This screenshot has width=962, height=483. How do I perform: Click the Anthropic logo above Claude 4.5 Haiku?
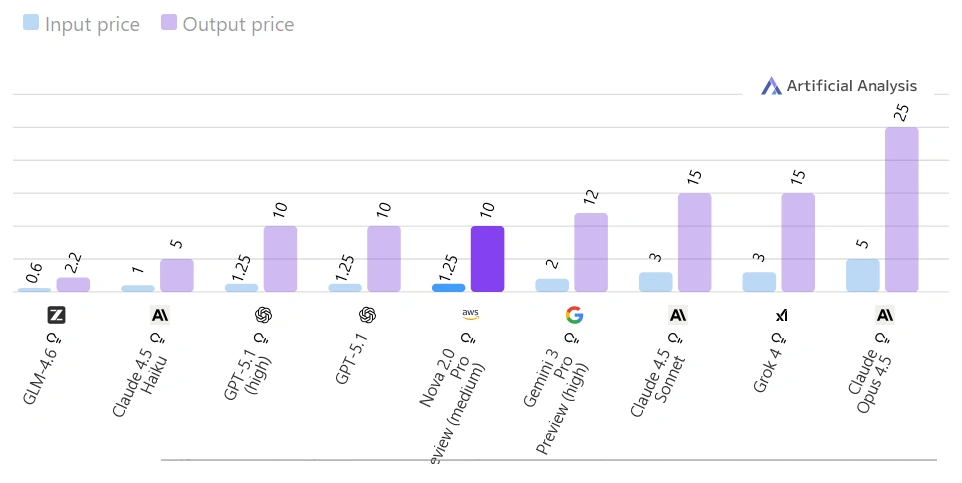[160, 315]
